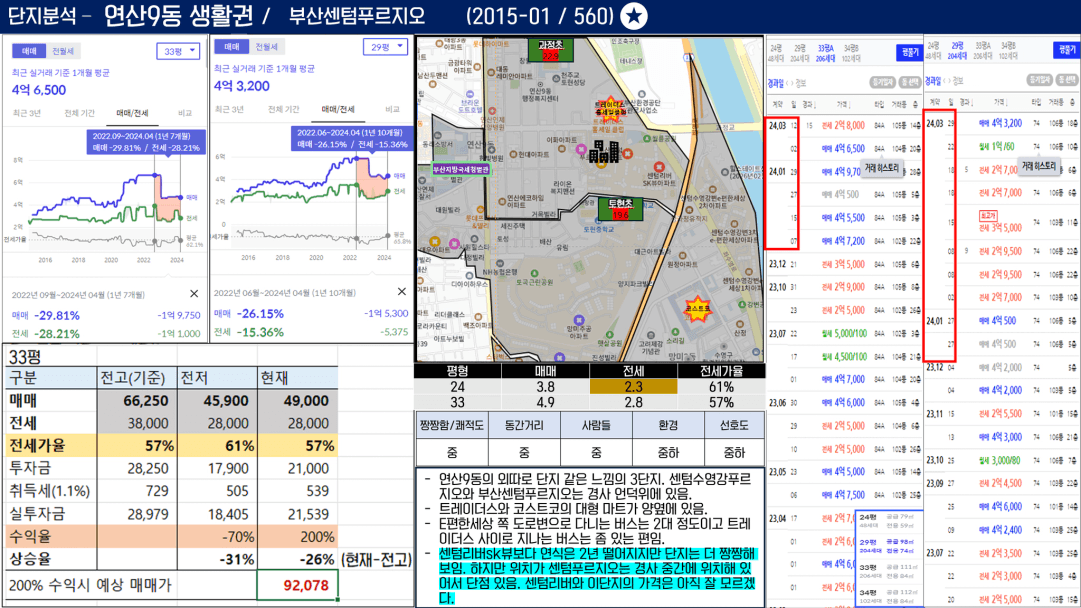
Task: Select 매매 toggle in the 33평 chart panel
Action: tap(29, 51)
